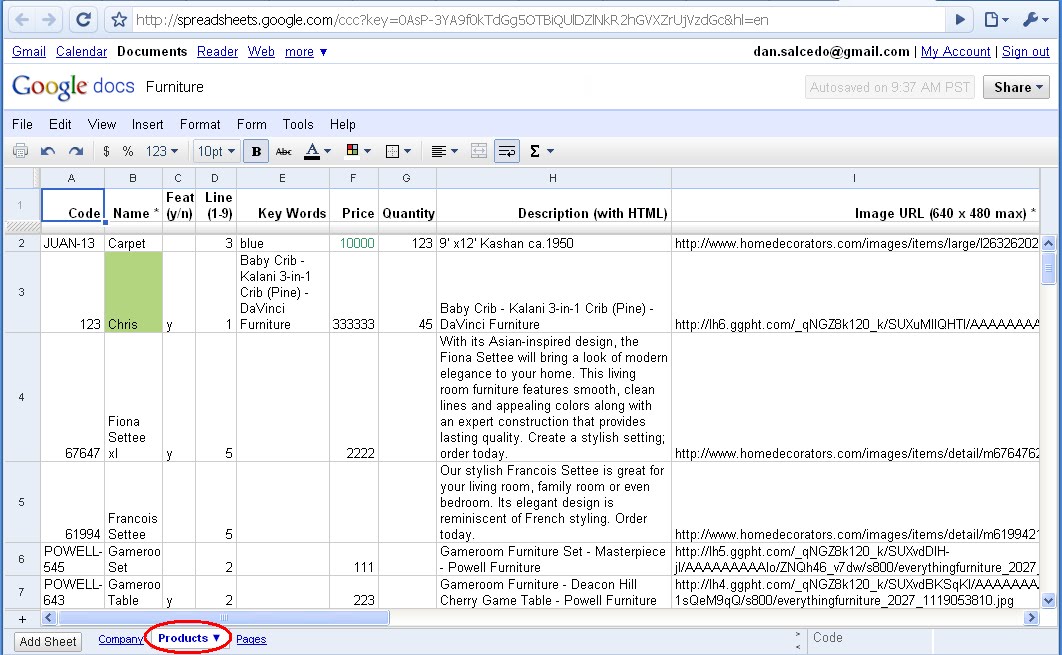The width and height of the screenshot is (1062, 655).
Task: Select the green Chris cell
Action: (133, 292)
